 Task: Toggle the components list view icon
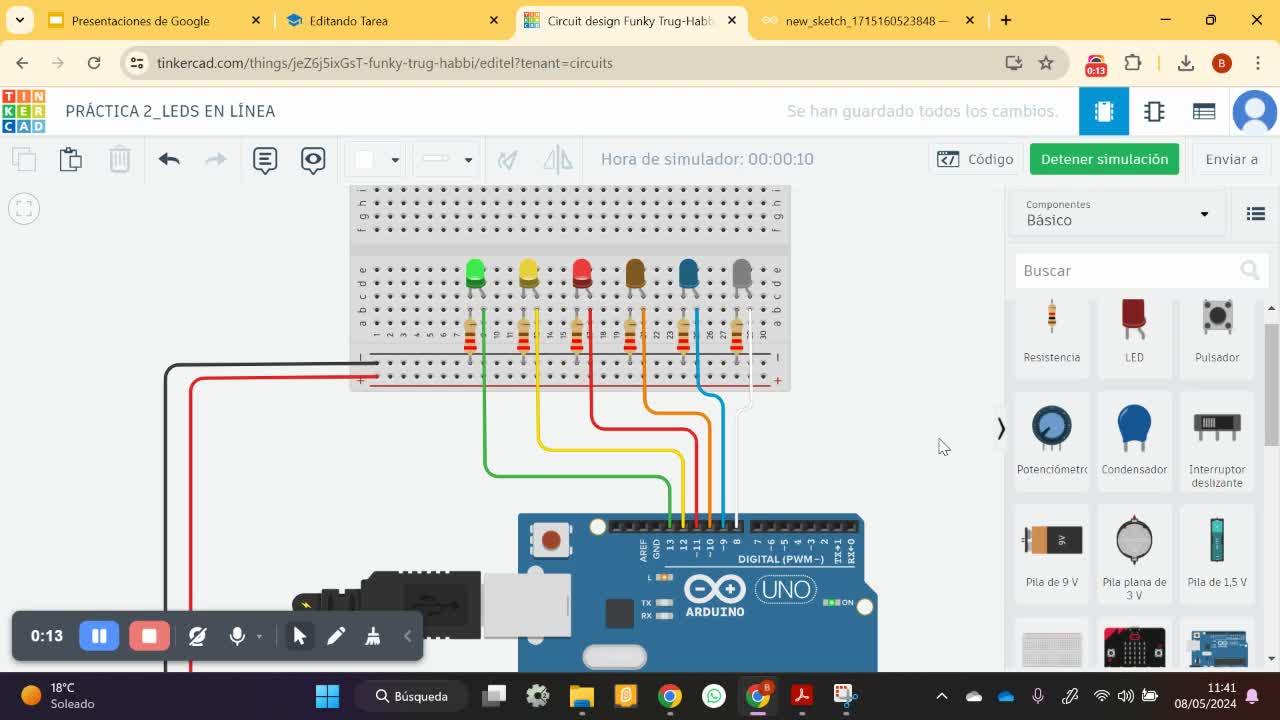pos(1256,213)
